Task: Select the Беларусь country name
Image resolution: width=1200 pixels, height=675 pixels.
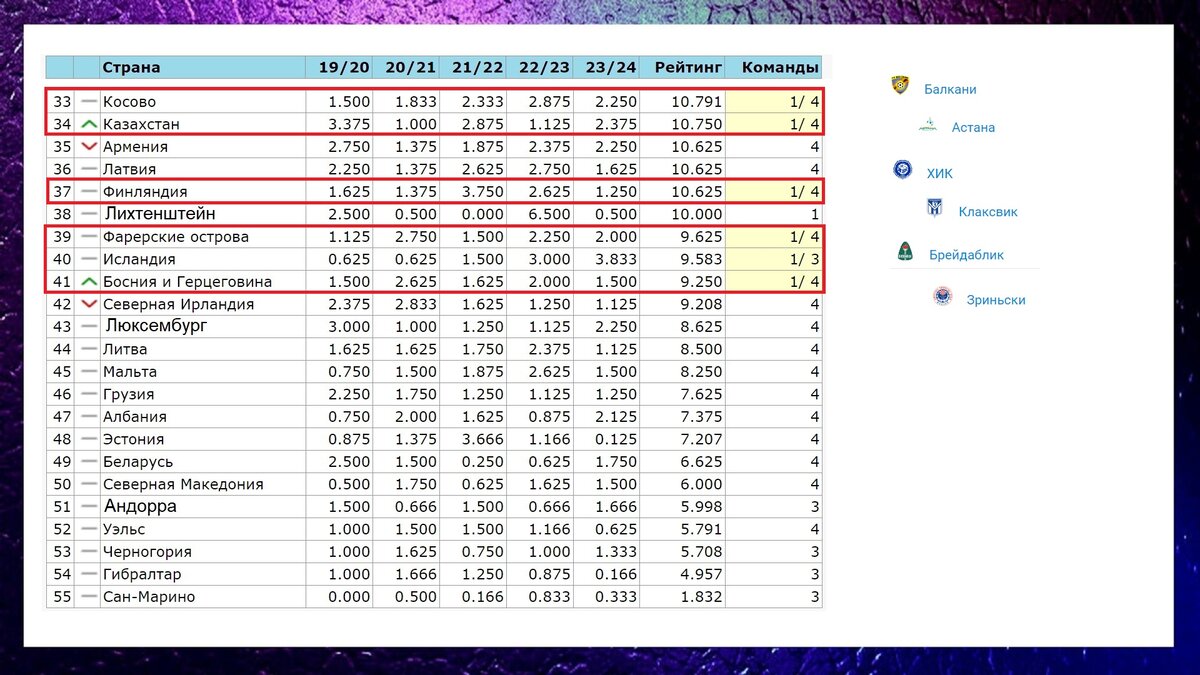Action: point(138,462)
